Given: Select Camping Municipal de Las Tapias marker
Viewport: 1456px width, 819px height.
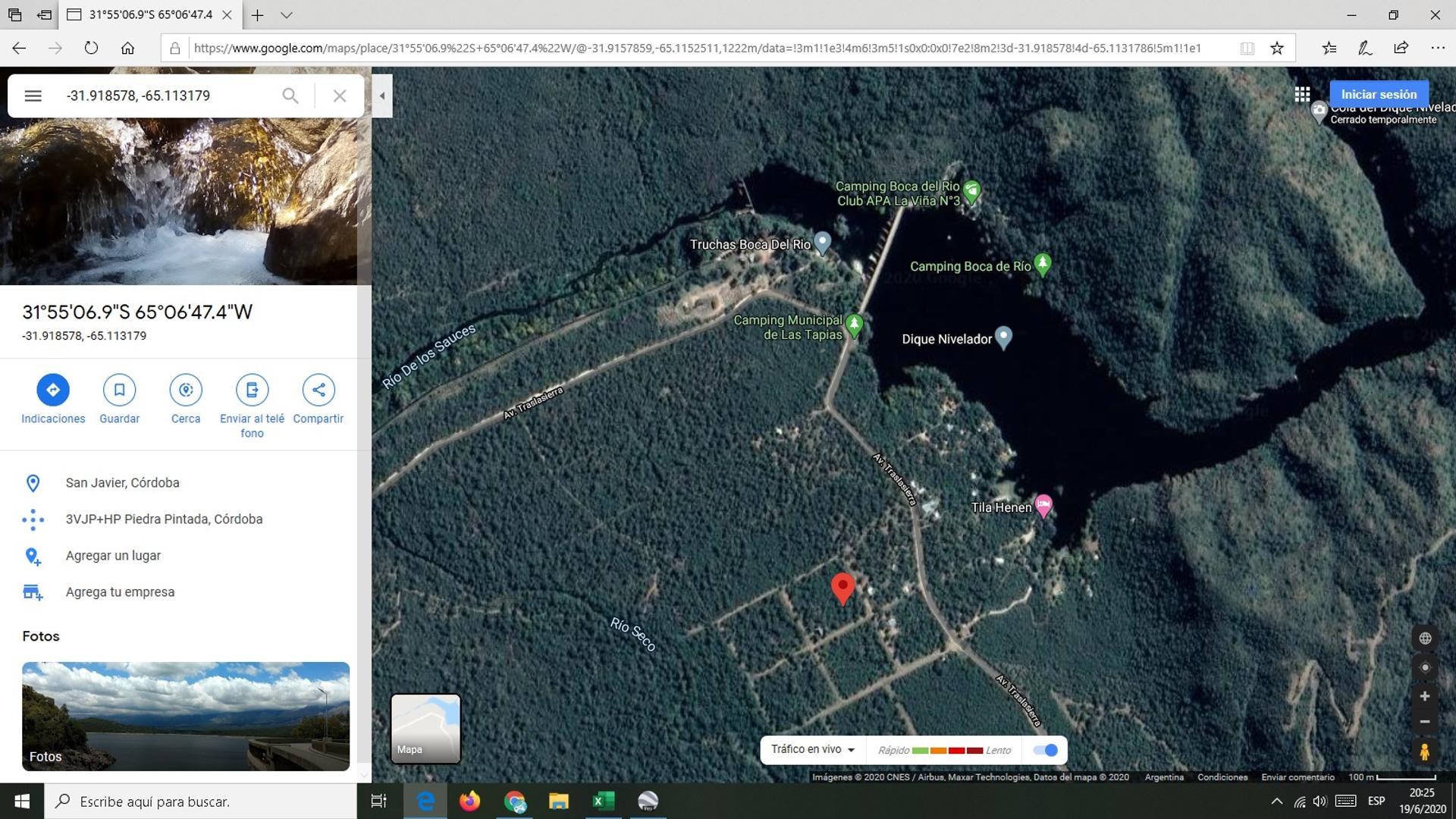Looking at the screenshot, I should [x=855, y=326].
